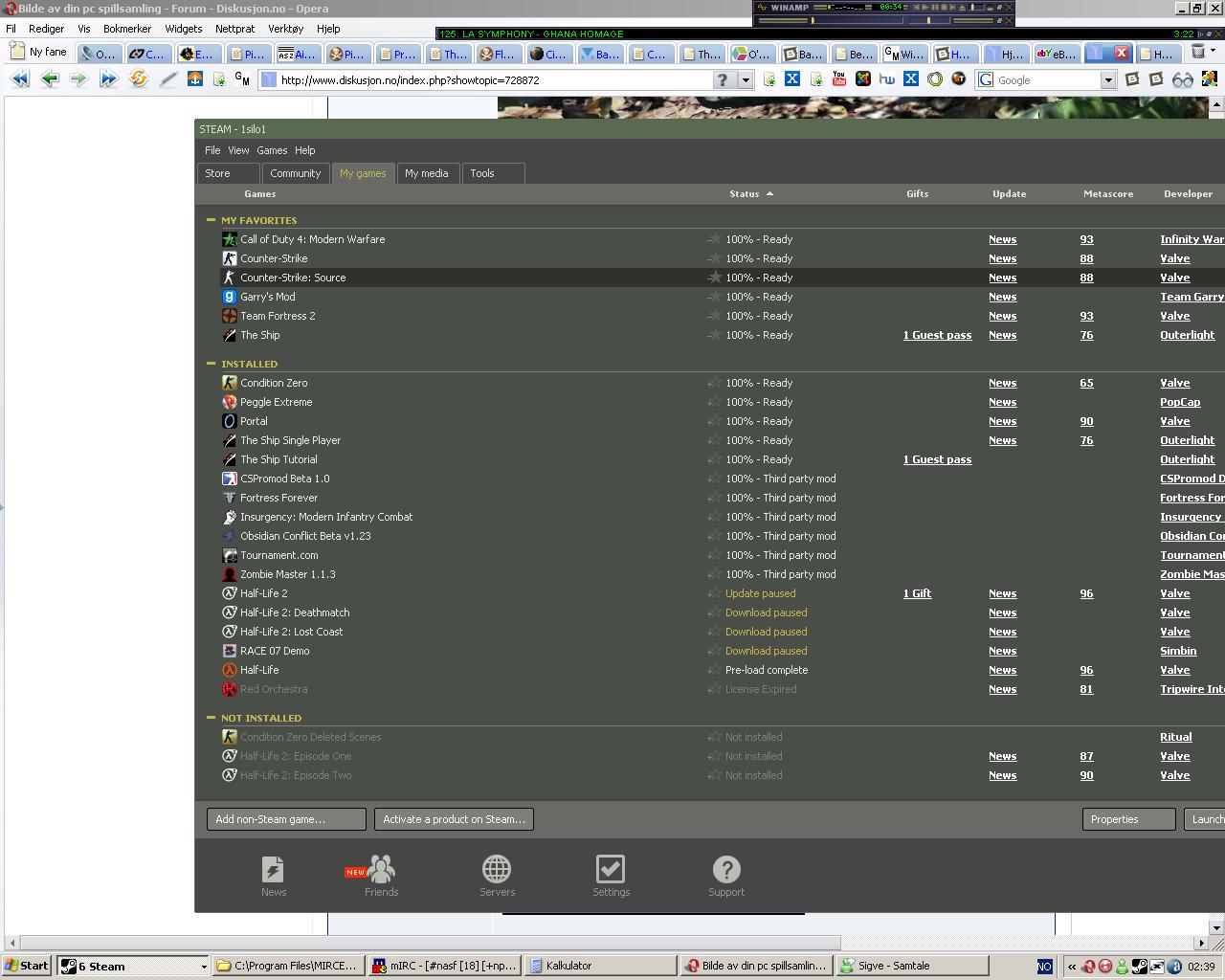This screenshot has height=980, width=1225.
Task: Click Activate a product on Steam button
Action: coord(454,819)
